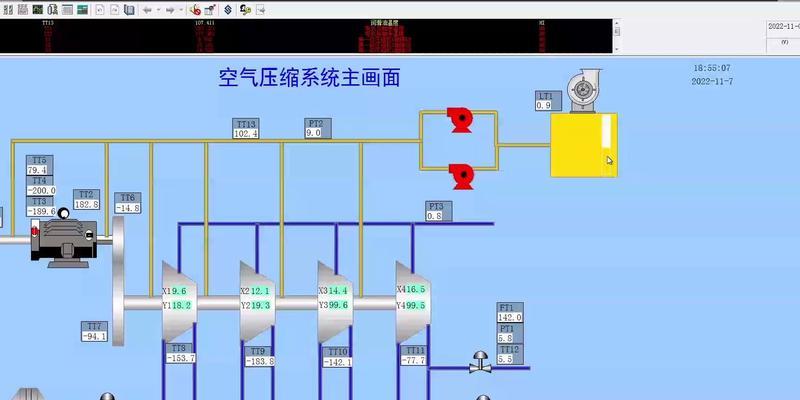Open forward-arrow history dropdown in toolbar
The image size is (800, 400).
(x=181, y=10)
